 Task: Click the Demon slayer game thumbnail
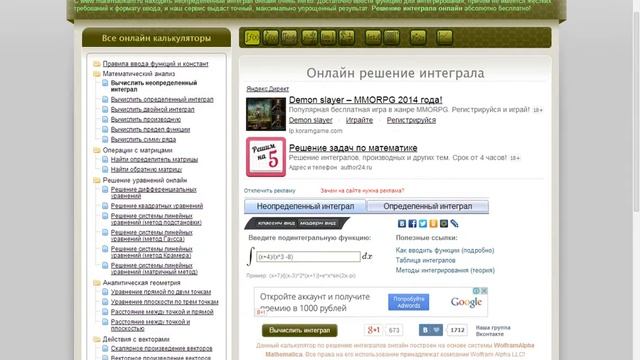click(x=266, y=114)
